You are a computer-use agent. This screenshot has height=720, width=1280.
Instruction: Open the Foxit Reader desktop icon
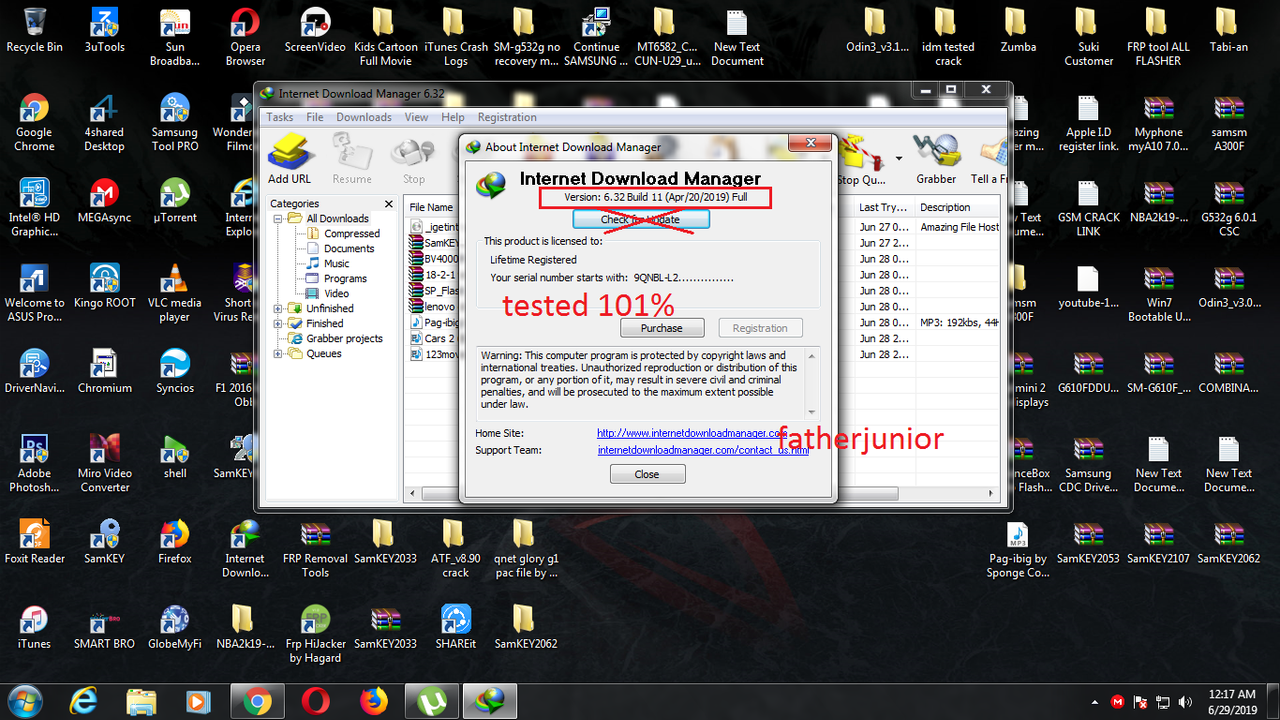[x=34, y=543]
